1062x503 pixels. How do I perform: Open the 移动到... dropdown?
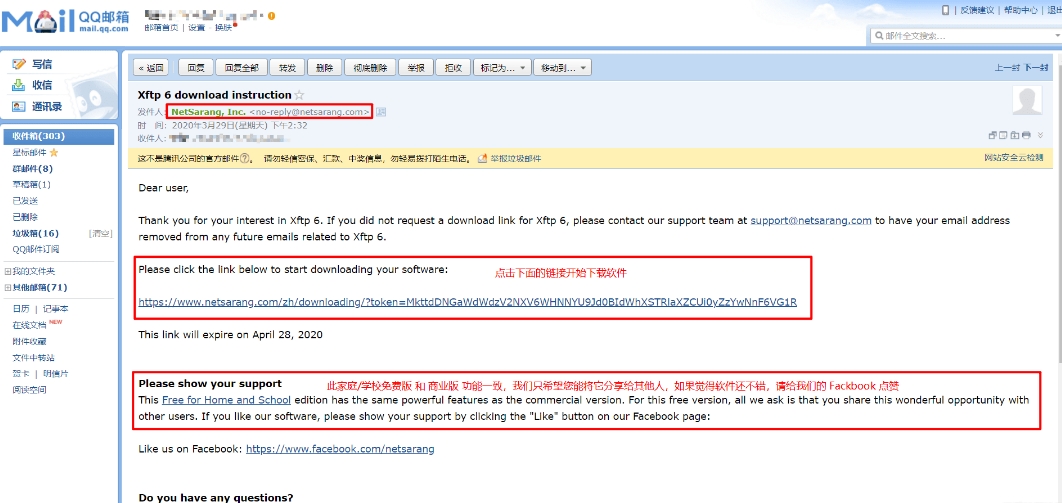[x=563, y=68]
